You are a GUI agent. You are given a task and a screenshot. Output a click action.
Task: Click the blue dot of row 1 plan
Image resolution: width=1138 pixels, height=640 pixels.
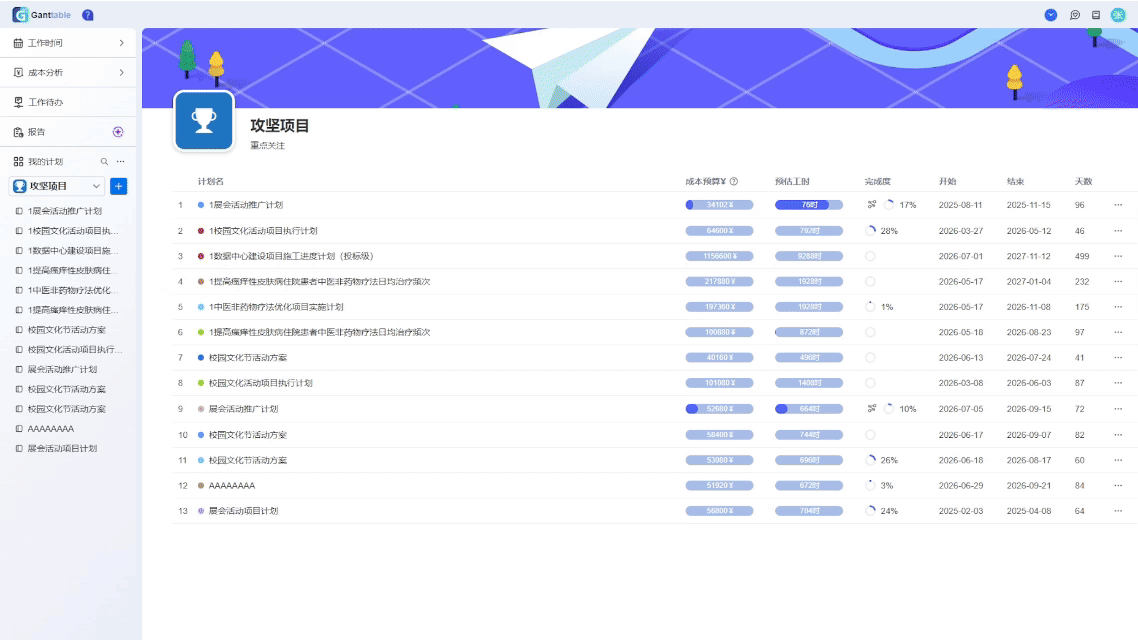pos(201,205)
